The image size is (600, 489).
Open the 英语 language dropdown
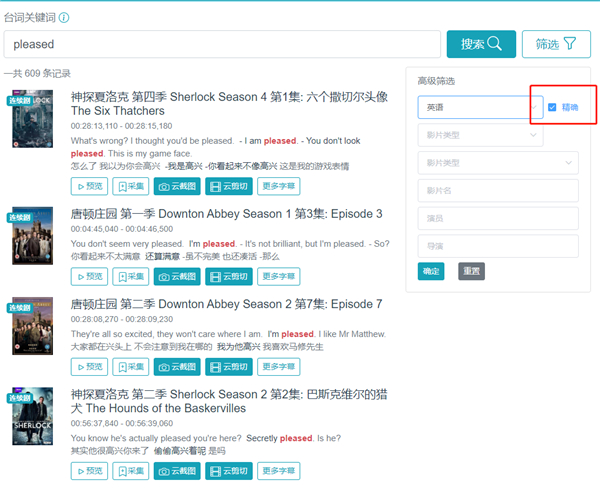480,107
